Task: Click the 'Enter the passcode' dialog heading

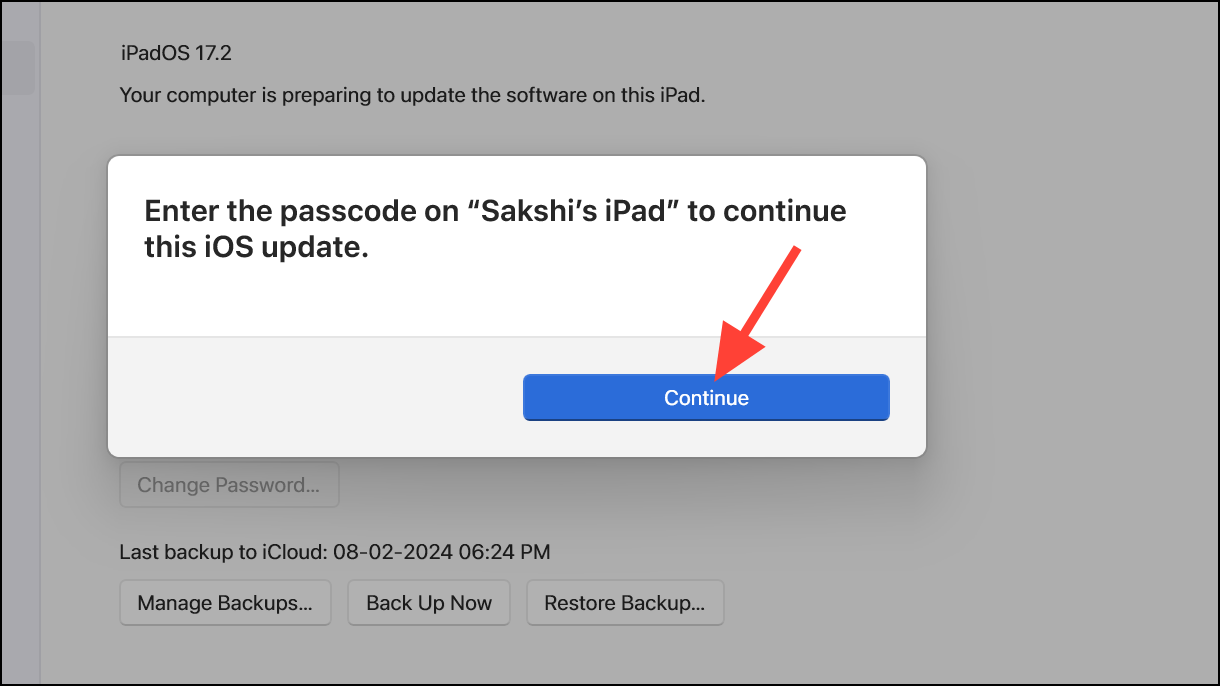Action: tap(494, 212)
